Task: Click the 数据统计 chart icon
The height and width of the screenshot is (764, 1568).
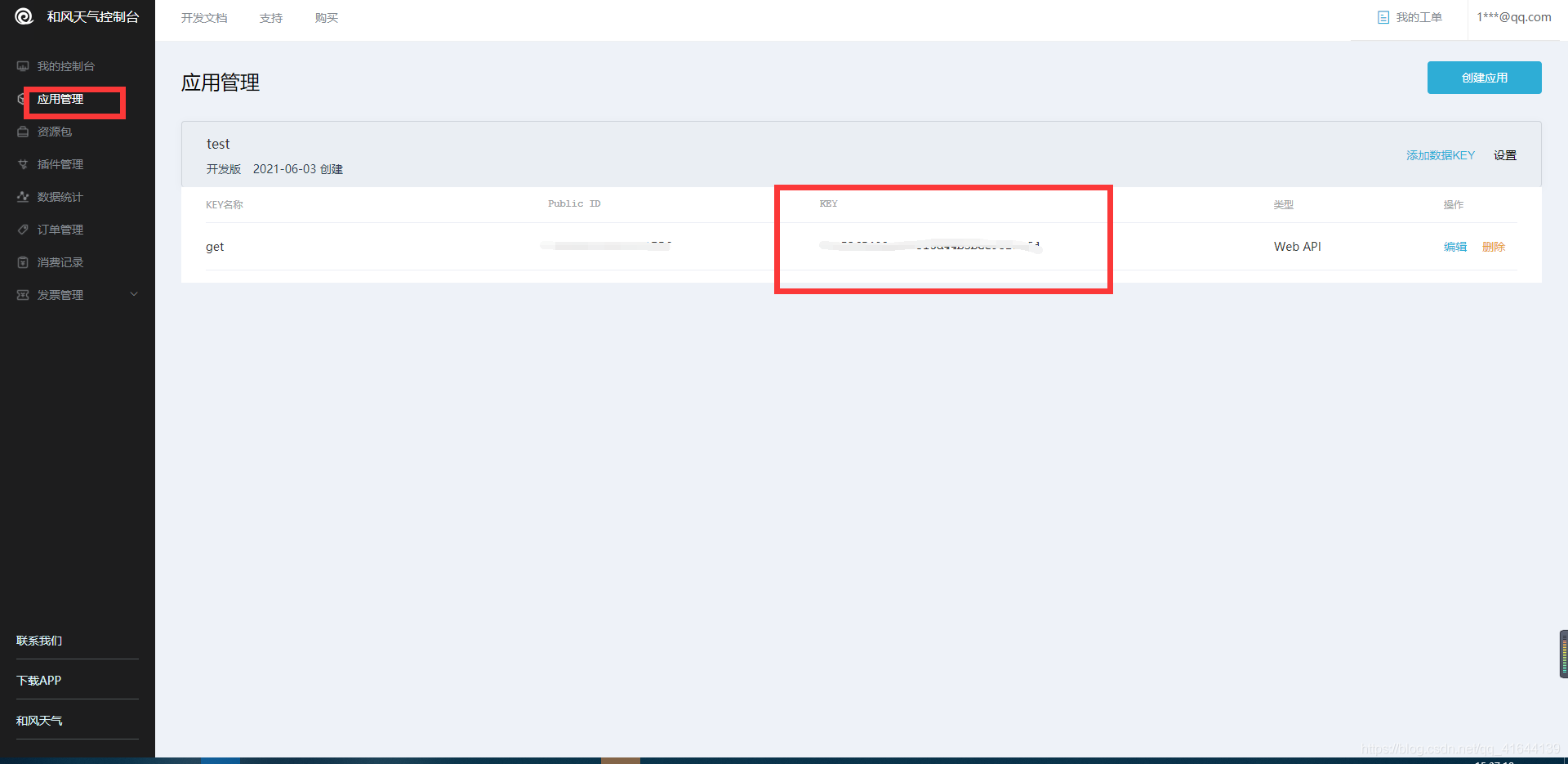Action: [x=23, y=197]
